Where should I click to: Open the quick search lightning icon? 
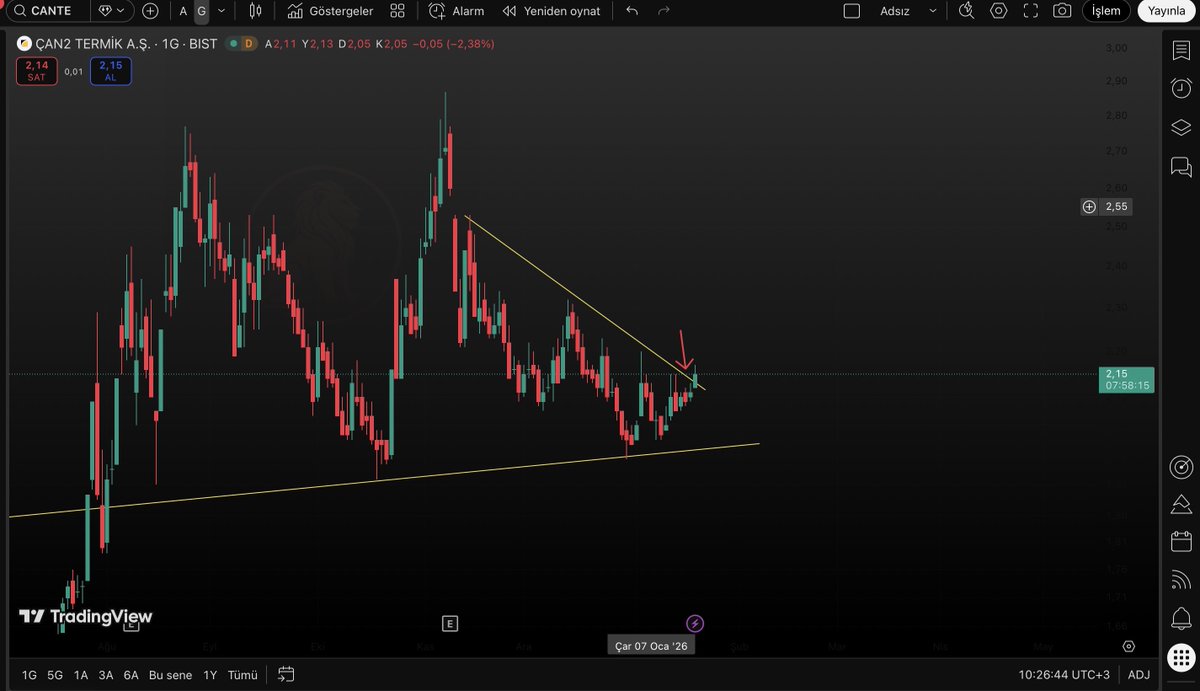click(x=966, y=11)
